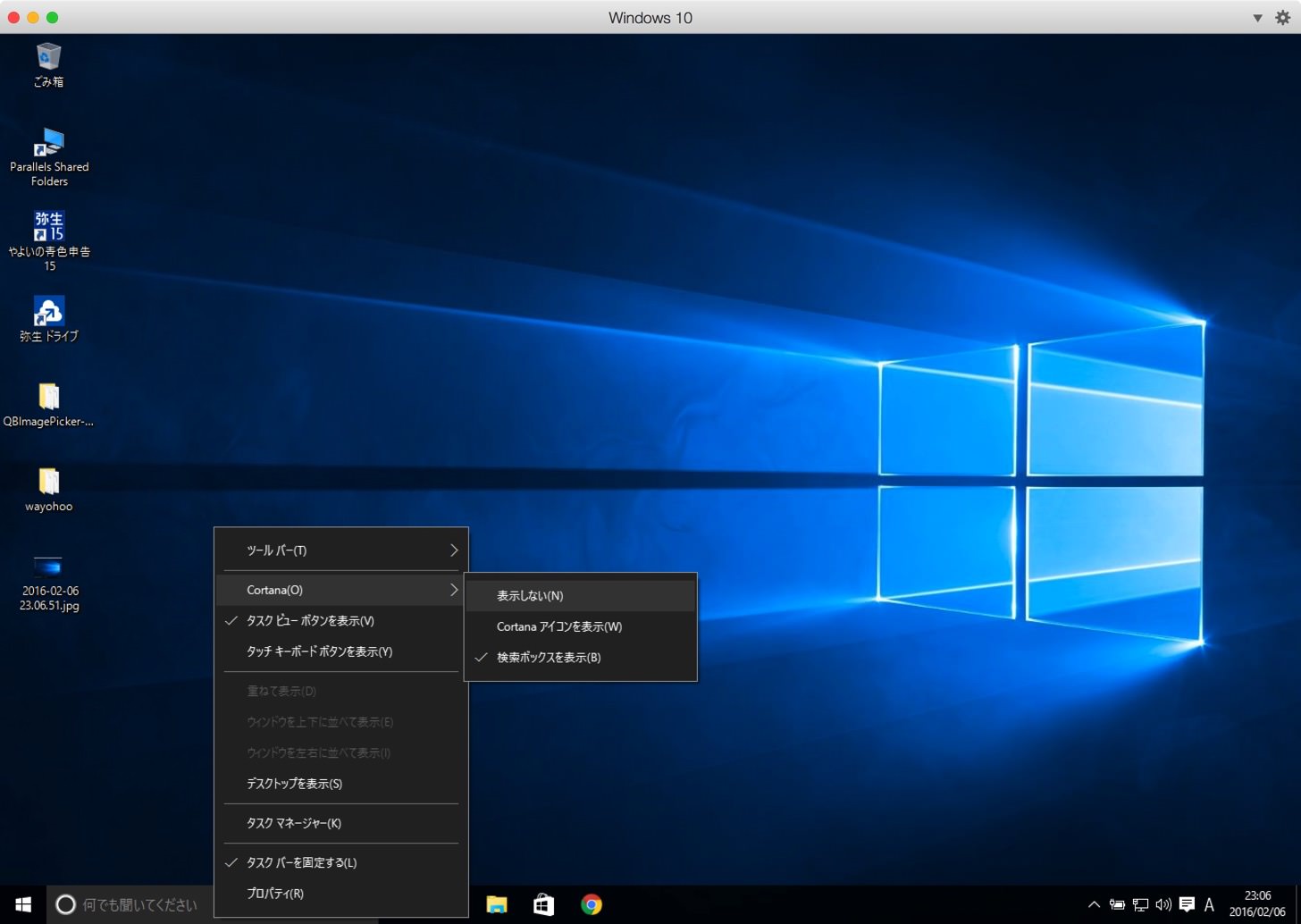Image resolution: width=1301 pixels, height=924 pixels.
Task: Select the Parallels Shared Folders icon
Action: (x=49, y=157)
